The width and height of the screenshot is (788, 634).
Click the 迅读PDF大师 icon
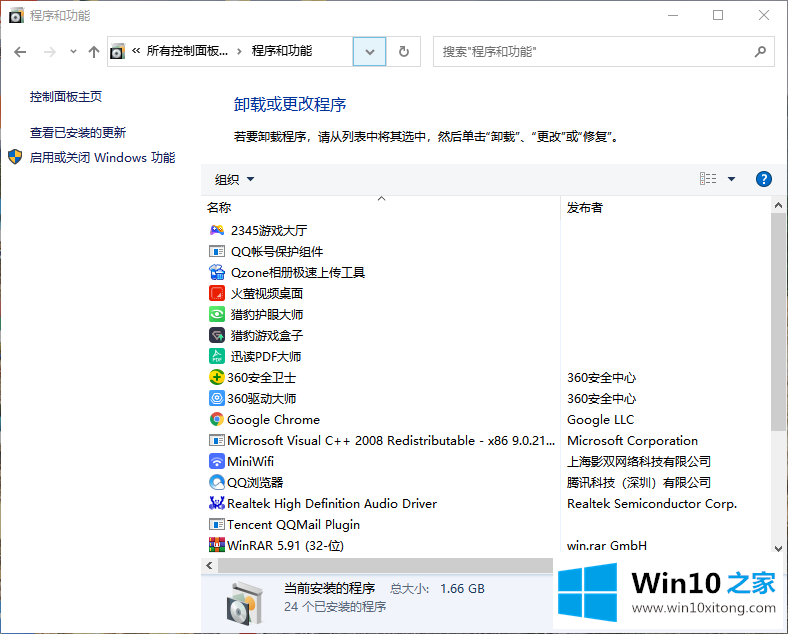click(217, 356)
